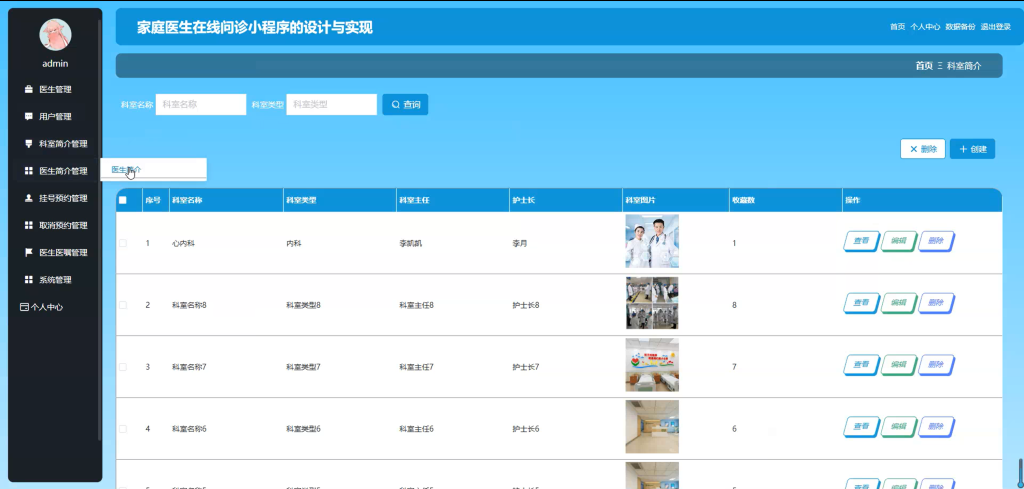Viewport: 1024px width, 489px height.
Task: Click 删除 for the 科室名称6 row
Action: click(936, 427)
